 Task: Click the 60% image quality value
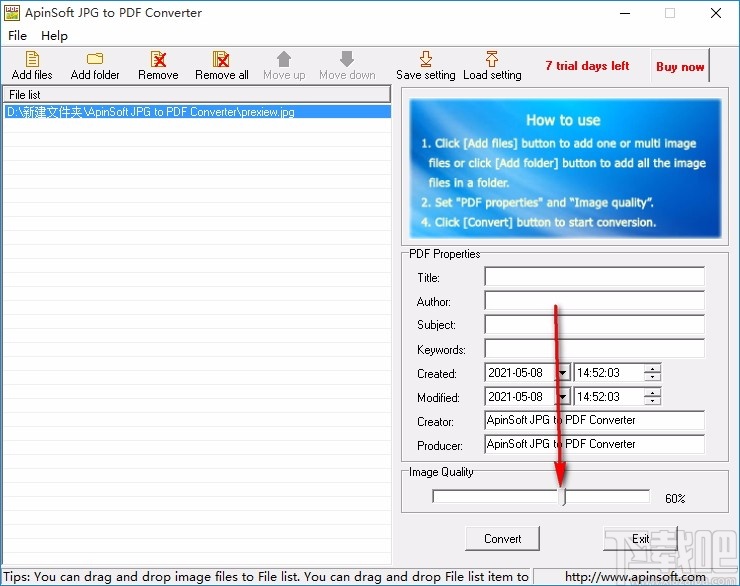[x=675, y=498]
